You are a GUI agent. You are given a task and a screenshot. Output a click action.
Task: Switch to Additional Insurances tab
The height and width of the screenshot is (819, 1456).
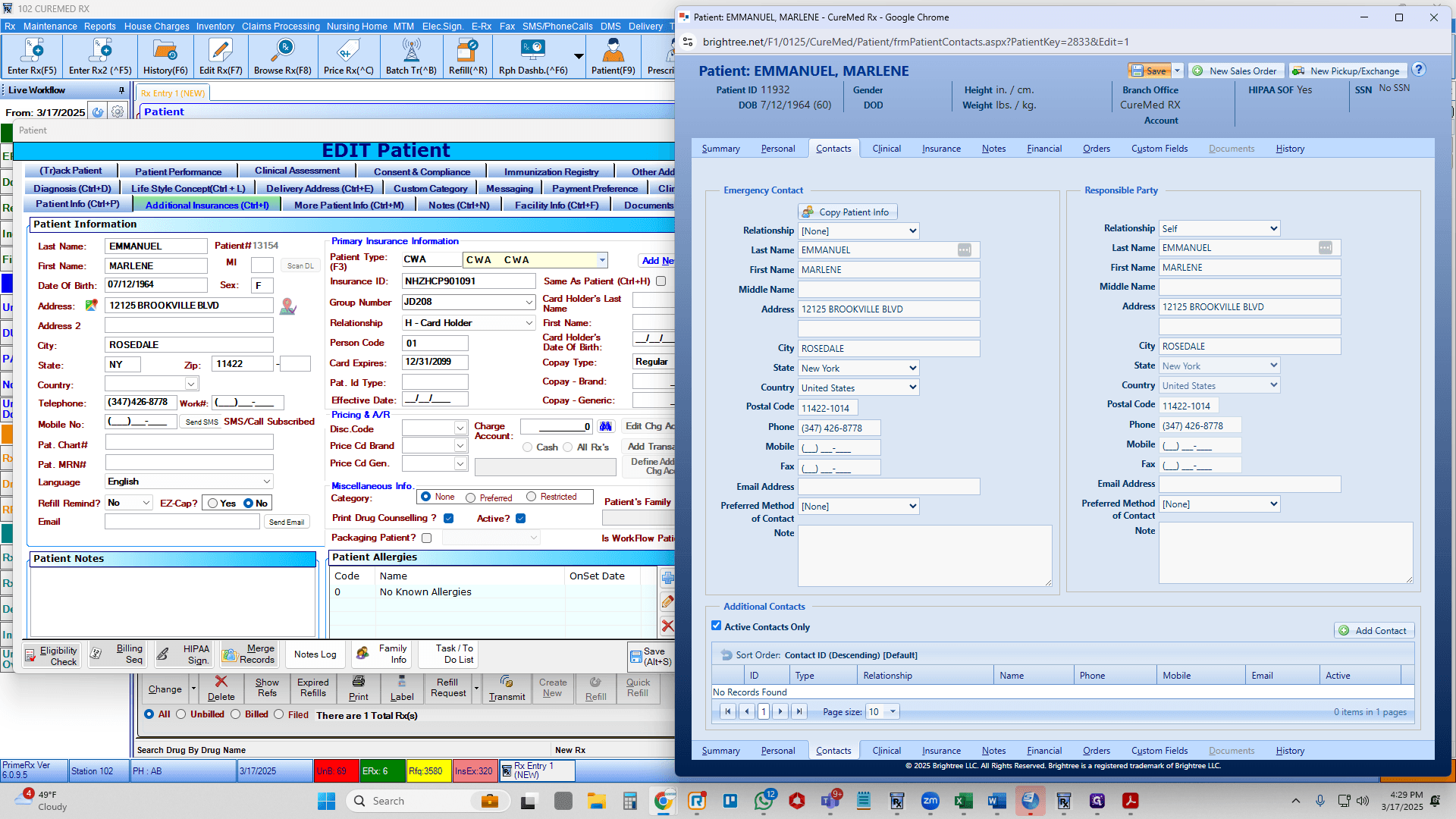click(x=207, y=205)
